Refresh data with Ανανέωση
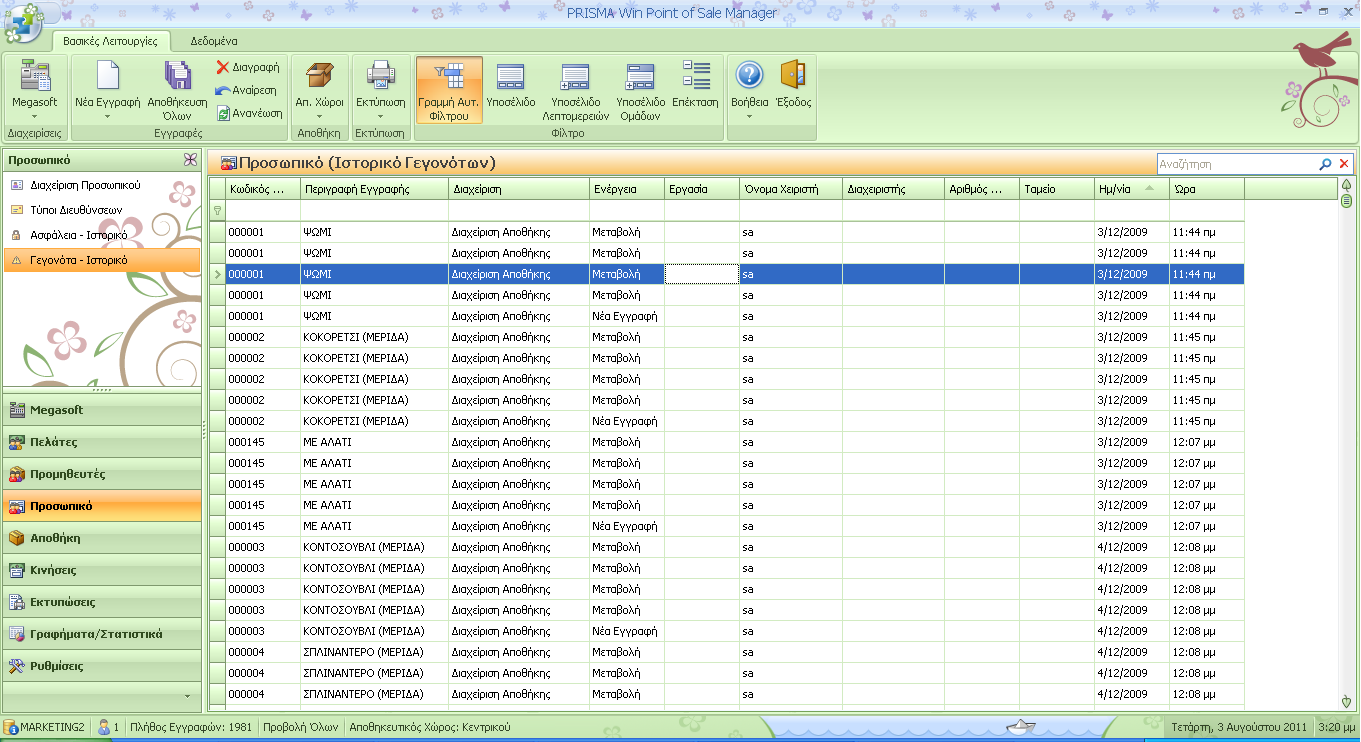This screenshot has height=742, width=1361. tap(249, 113)
